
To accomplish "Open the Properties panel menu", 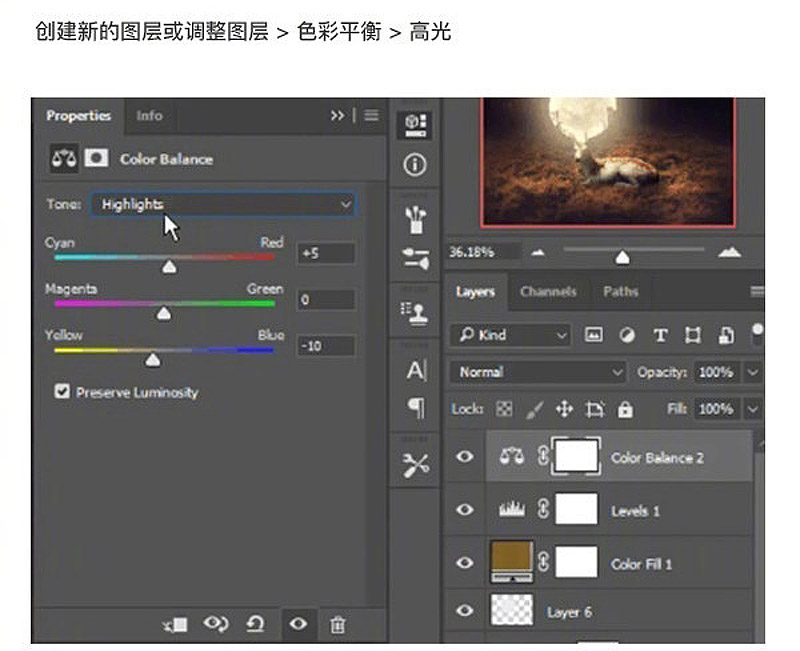I will click(371, 115).
